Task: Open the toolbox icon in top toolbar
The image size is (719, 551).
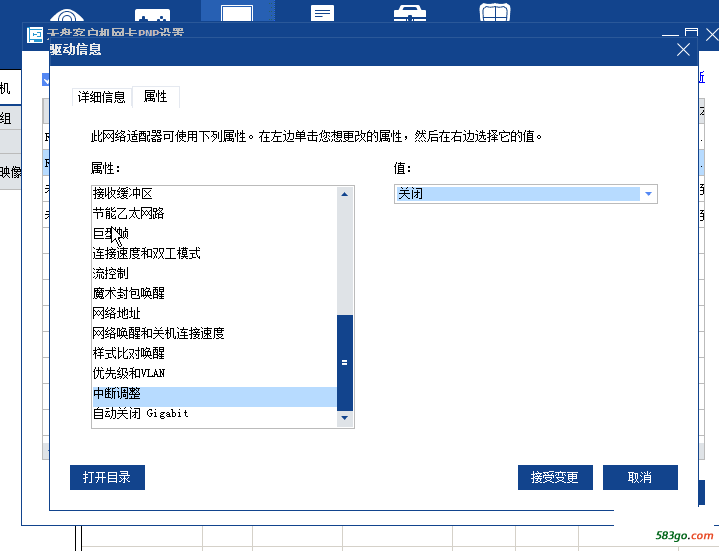Action: tap(407, 14)
